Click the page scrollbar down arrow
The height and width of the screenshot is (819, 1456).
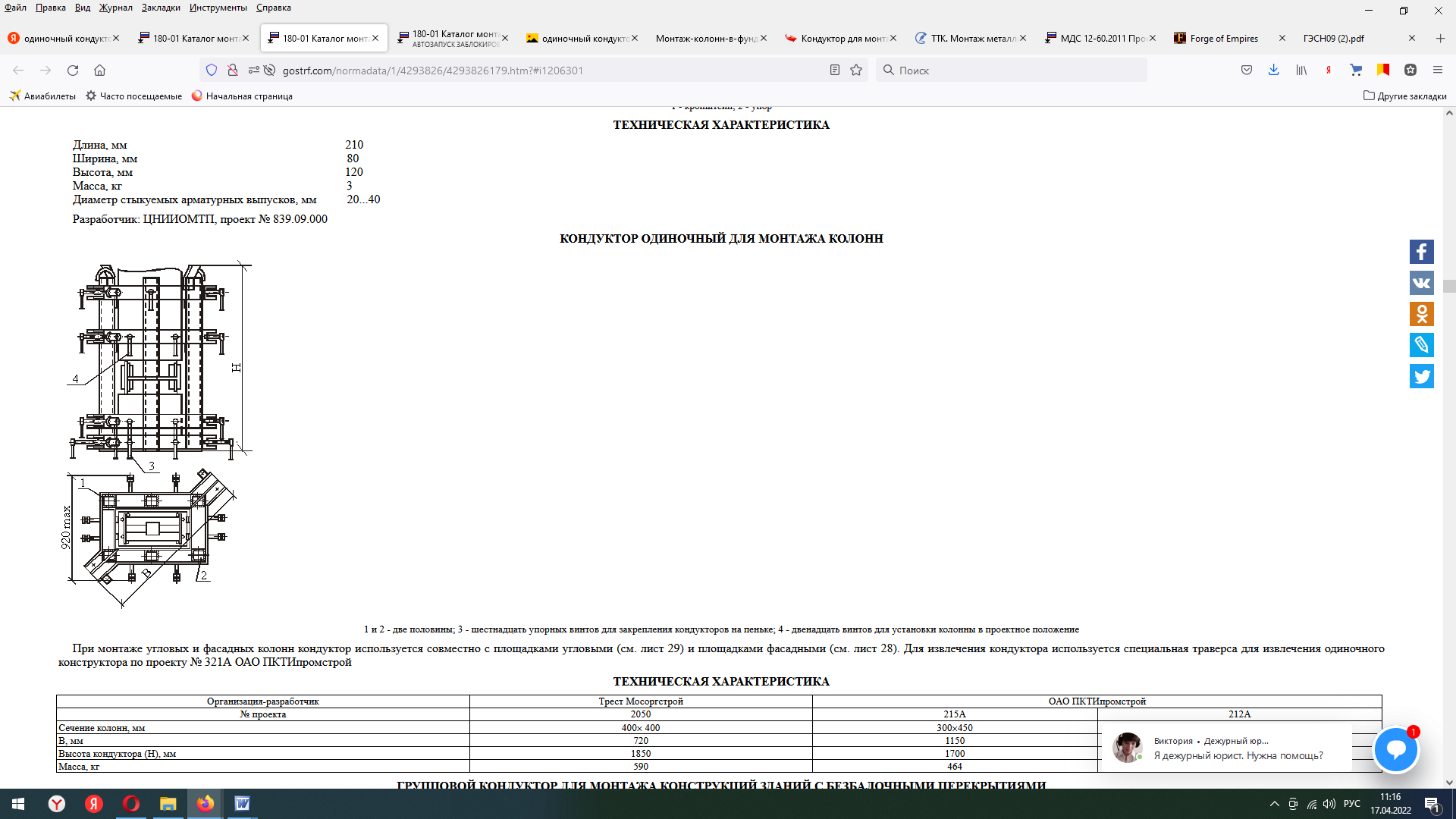click(x=1449, y=782)
